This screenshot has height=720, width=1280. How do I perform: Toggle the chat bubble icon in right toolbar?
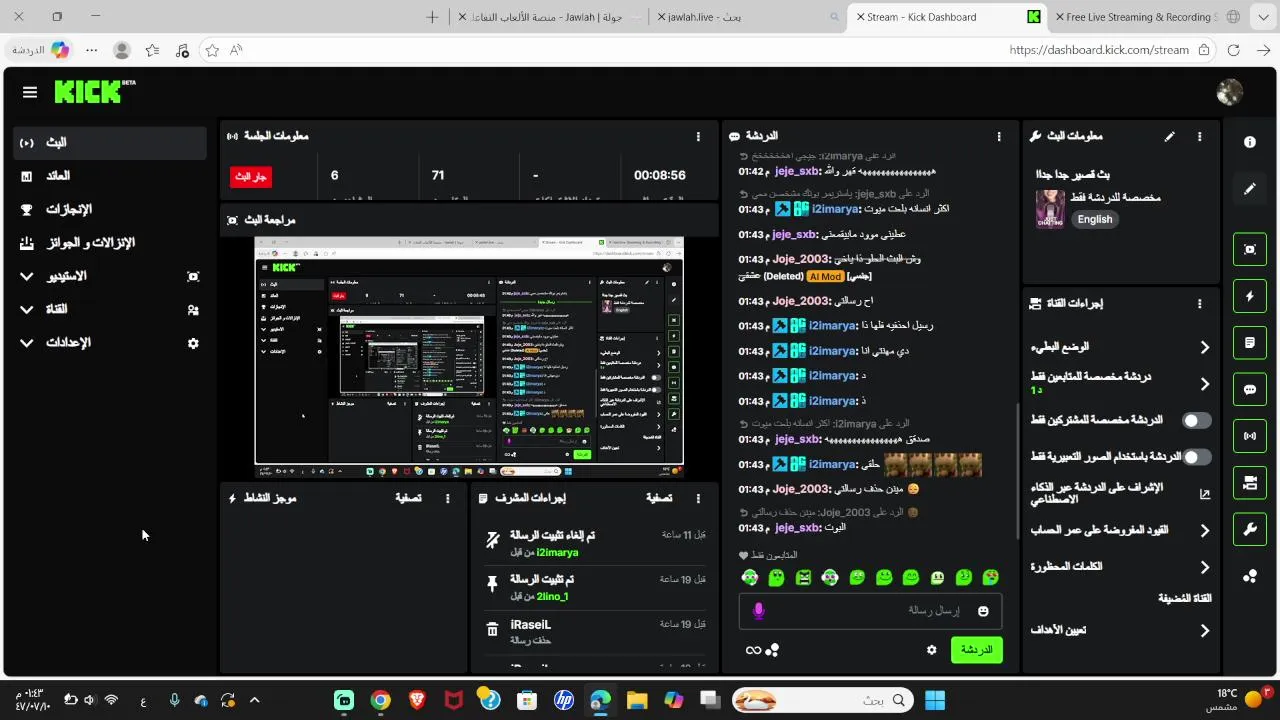[1250, 390]
